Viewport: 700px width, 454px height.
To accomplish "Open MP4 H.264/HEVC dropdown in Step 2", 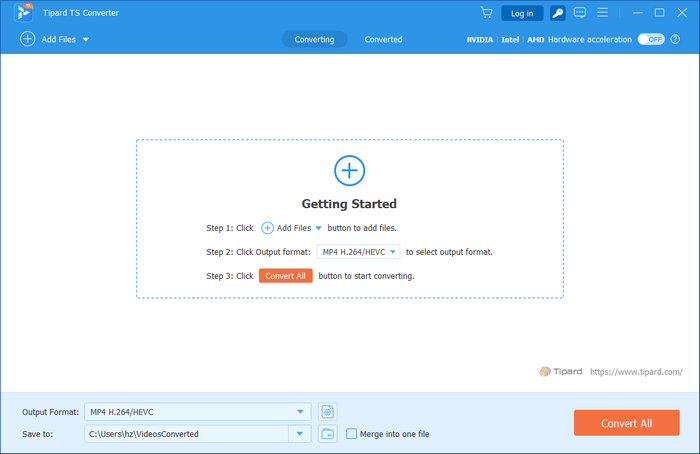I will pyautogui.click(x=359, y=252).
